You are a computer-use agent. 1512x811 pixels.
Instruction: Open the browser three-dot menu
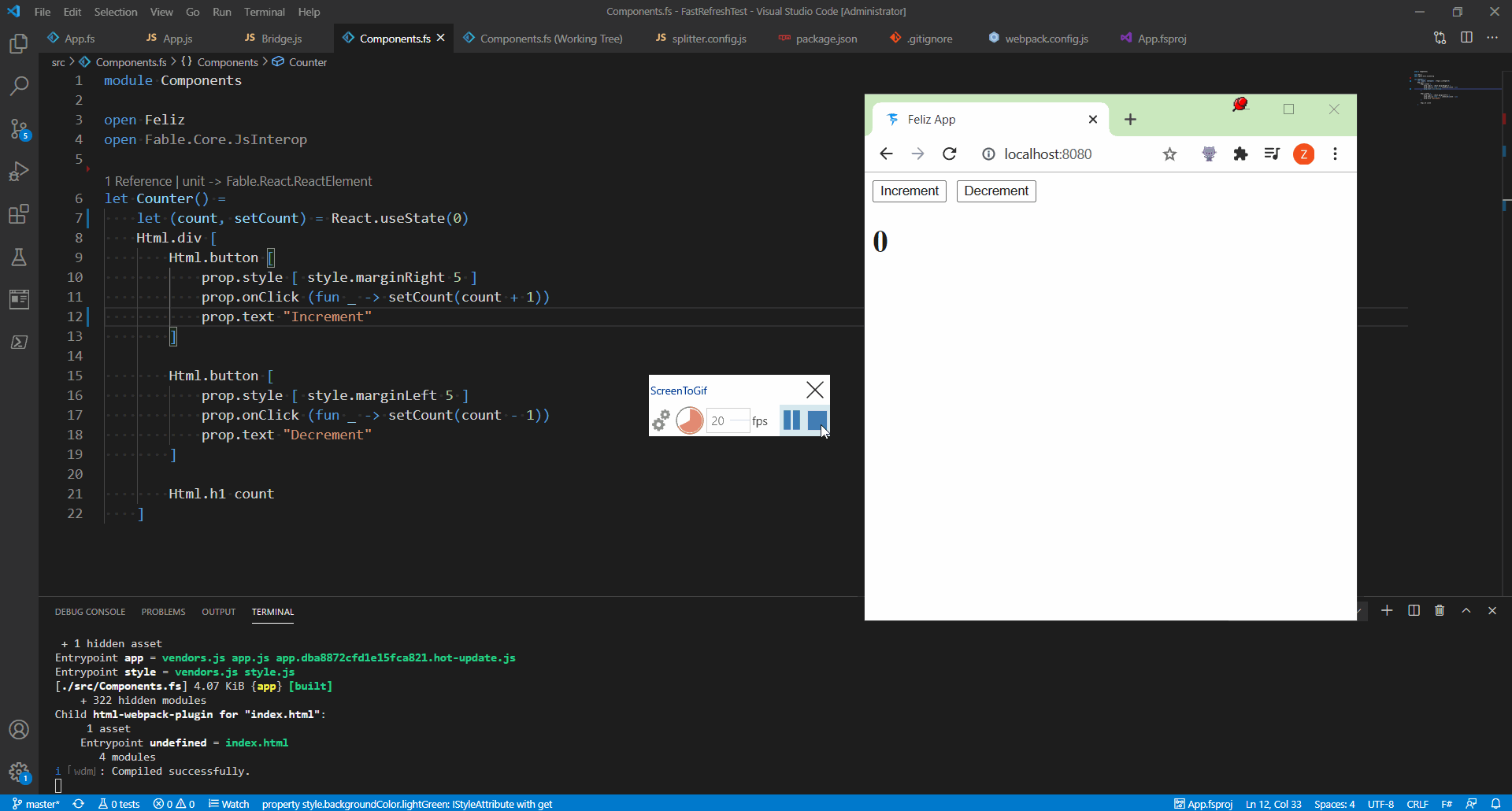point(1335,154)
